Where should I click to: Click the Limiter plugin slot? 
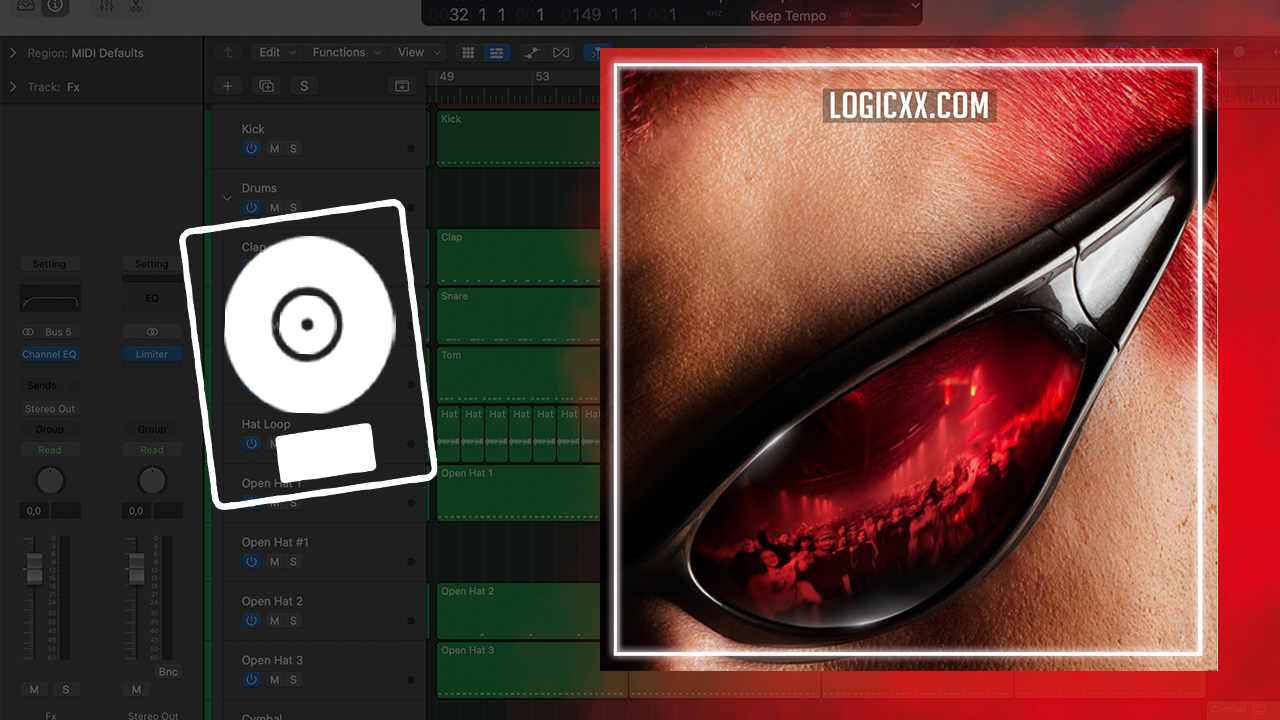pyautogui.click(x=152, y=354)
